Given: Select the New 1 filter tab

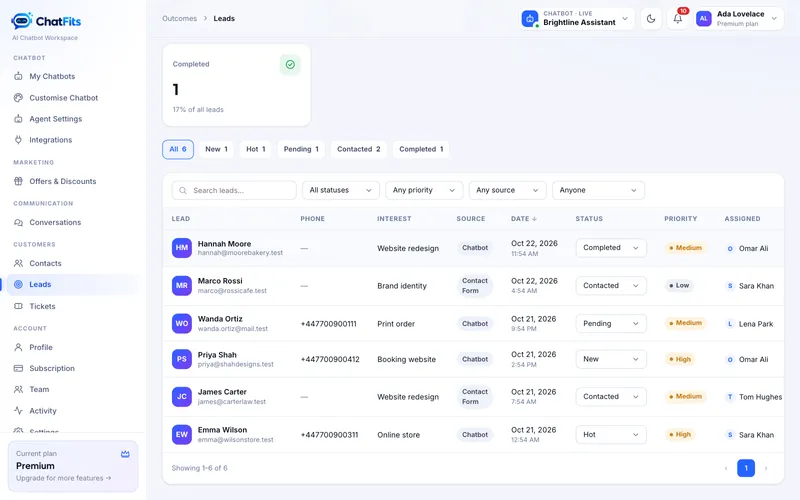Looking at the screenshot, I should click(216, 149).
